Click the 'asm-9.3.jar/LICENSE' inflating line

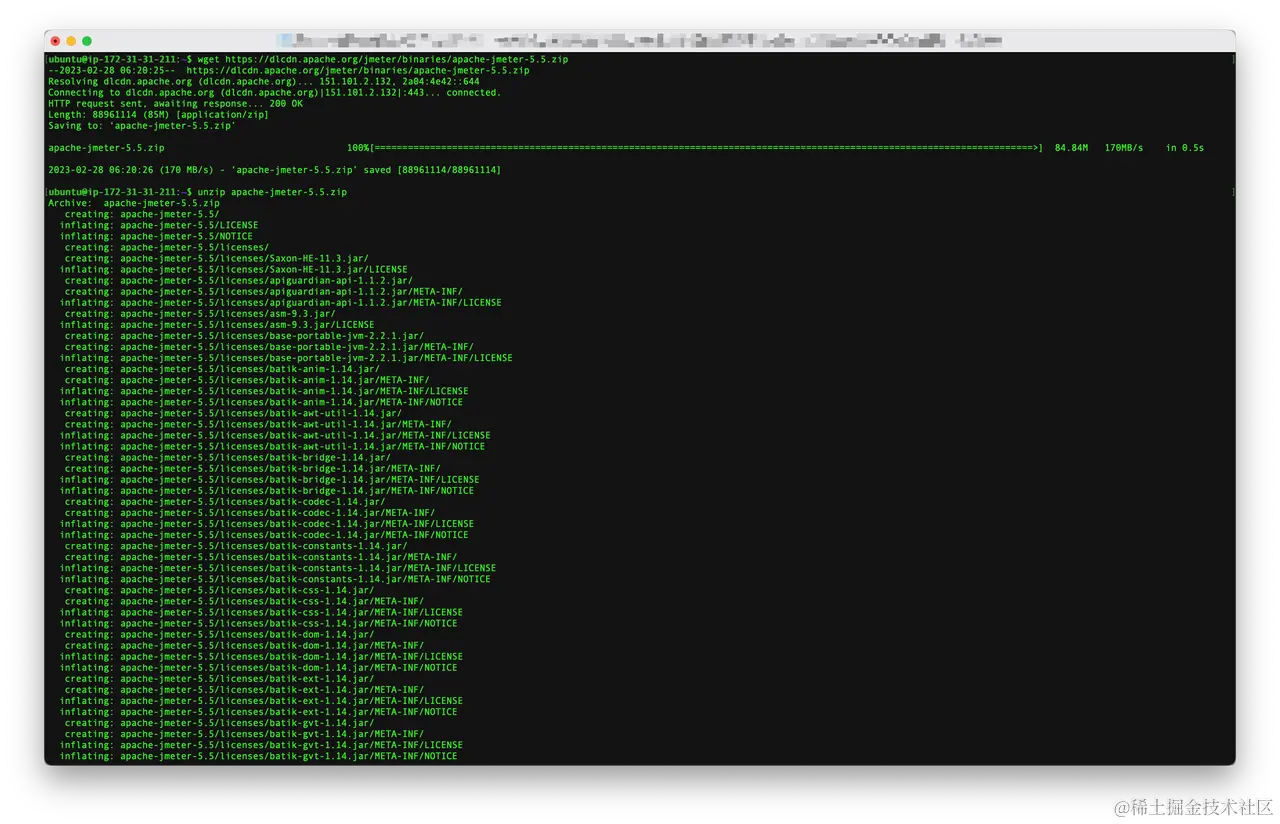pyautogui.click(x=217, y=324)
